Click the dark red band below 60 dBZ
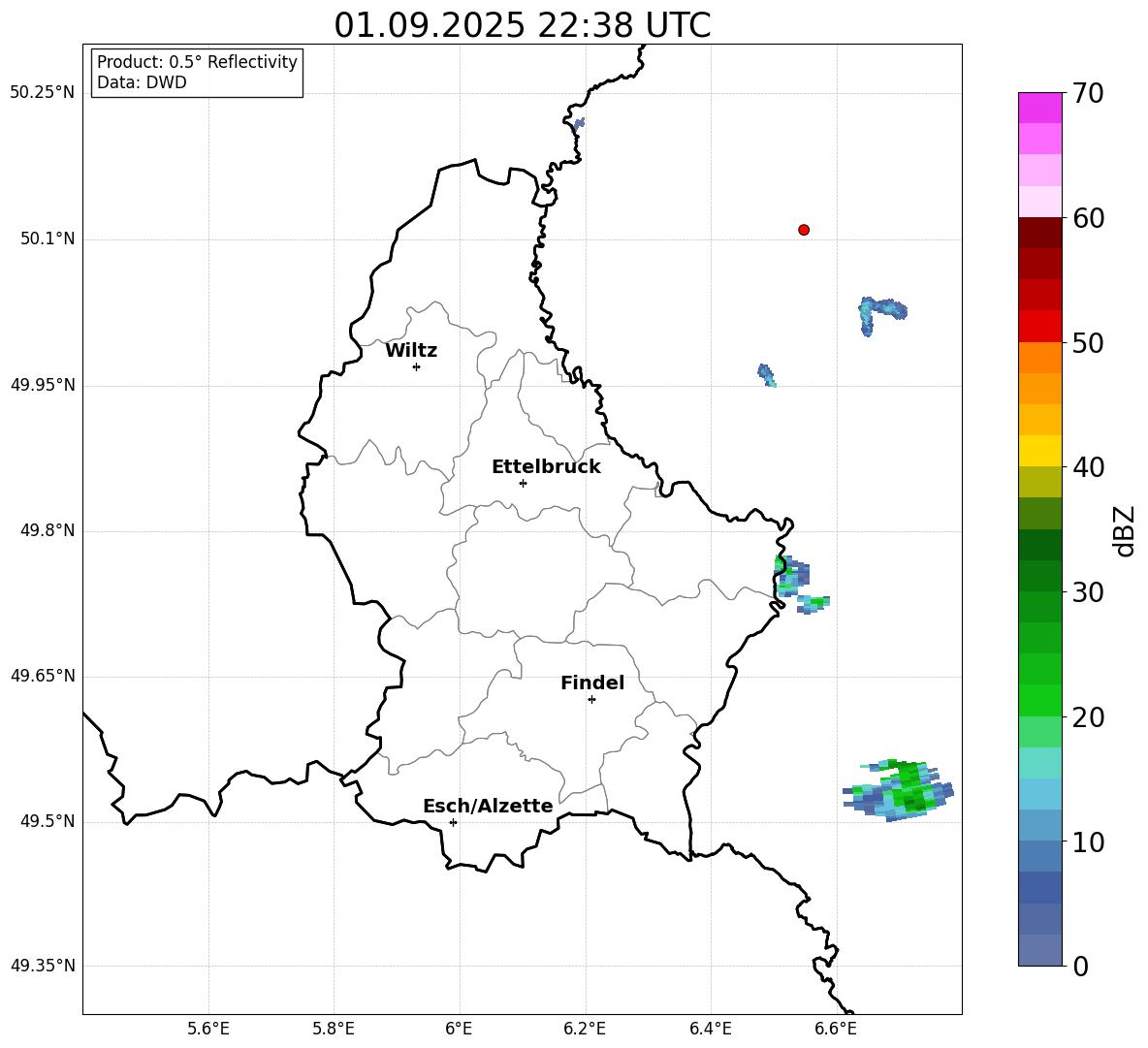 pos(1040,233)
